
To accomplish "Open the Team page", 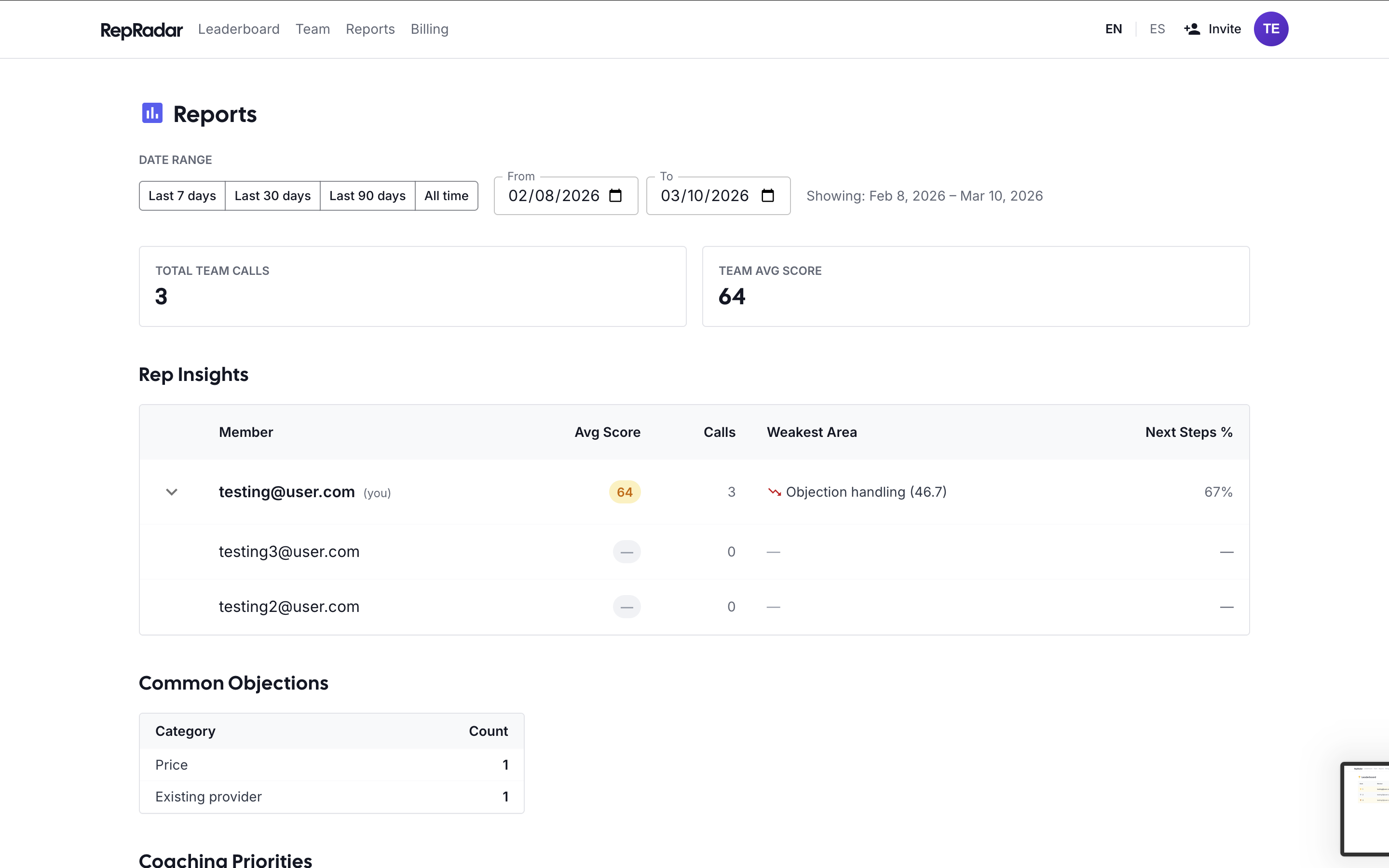I will coord(313,29).
